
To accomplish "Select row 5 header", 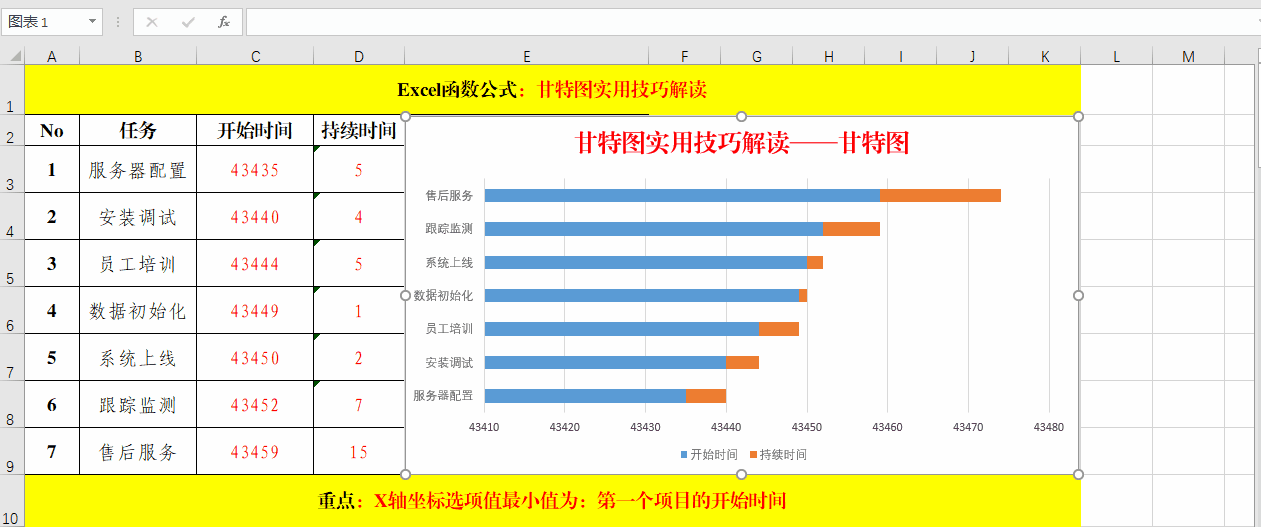I will coord(12,264).
